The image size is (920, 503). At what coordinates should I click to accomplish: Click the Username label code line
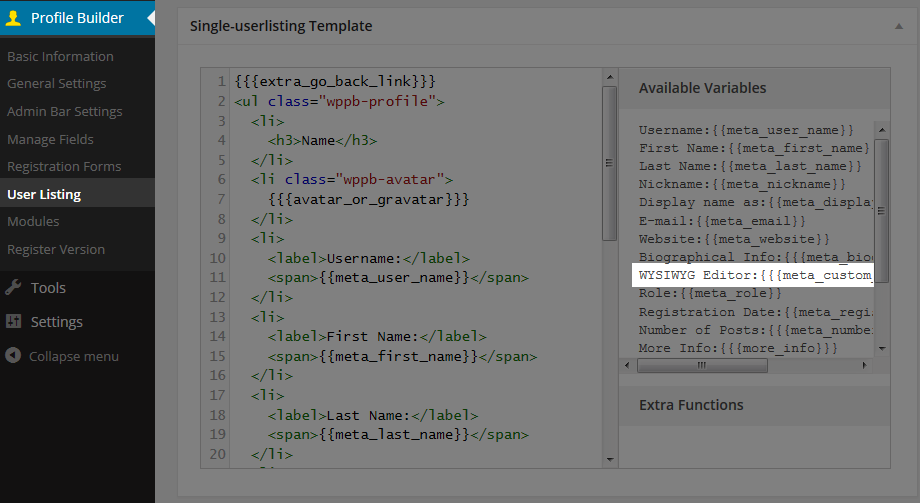(x=369, y=258)
